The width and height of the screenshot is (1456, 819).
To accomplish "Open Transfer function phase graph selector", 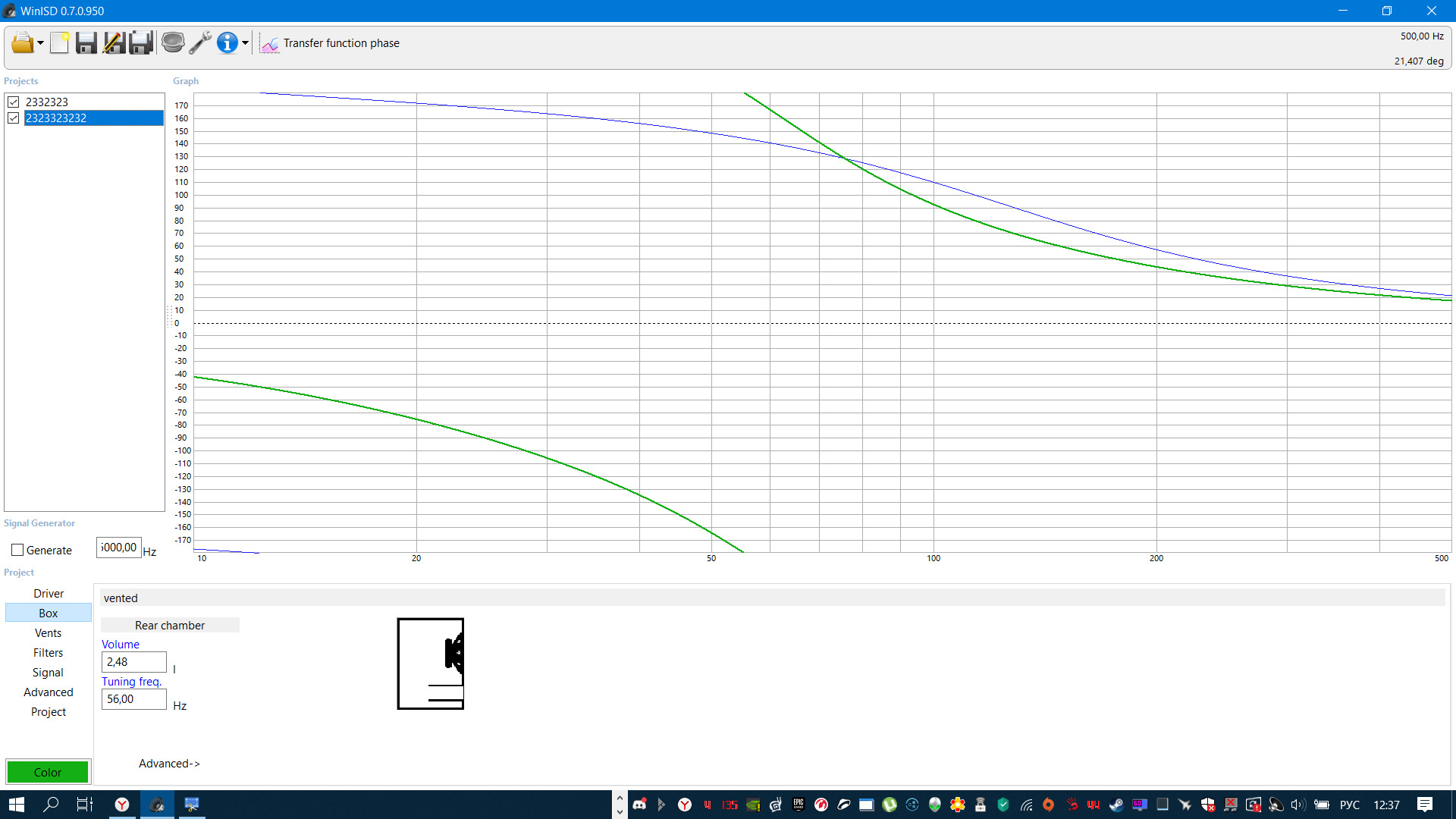I will [x=341, y=43].
